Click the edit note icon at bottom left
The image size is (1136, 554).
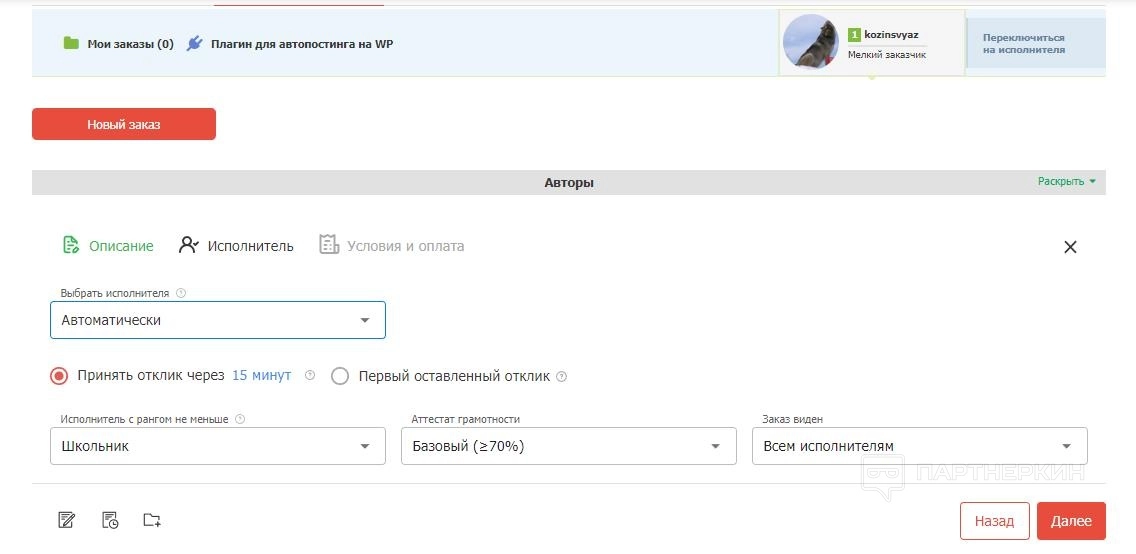(67, 520)
